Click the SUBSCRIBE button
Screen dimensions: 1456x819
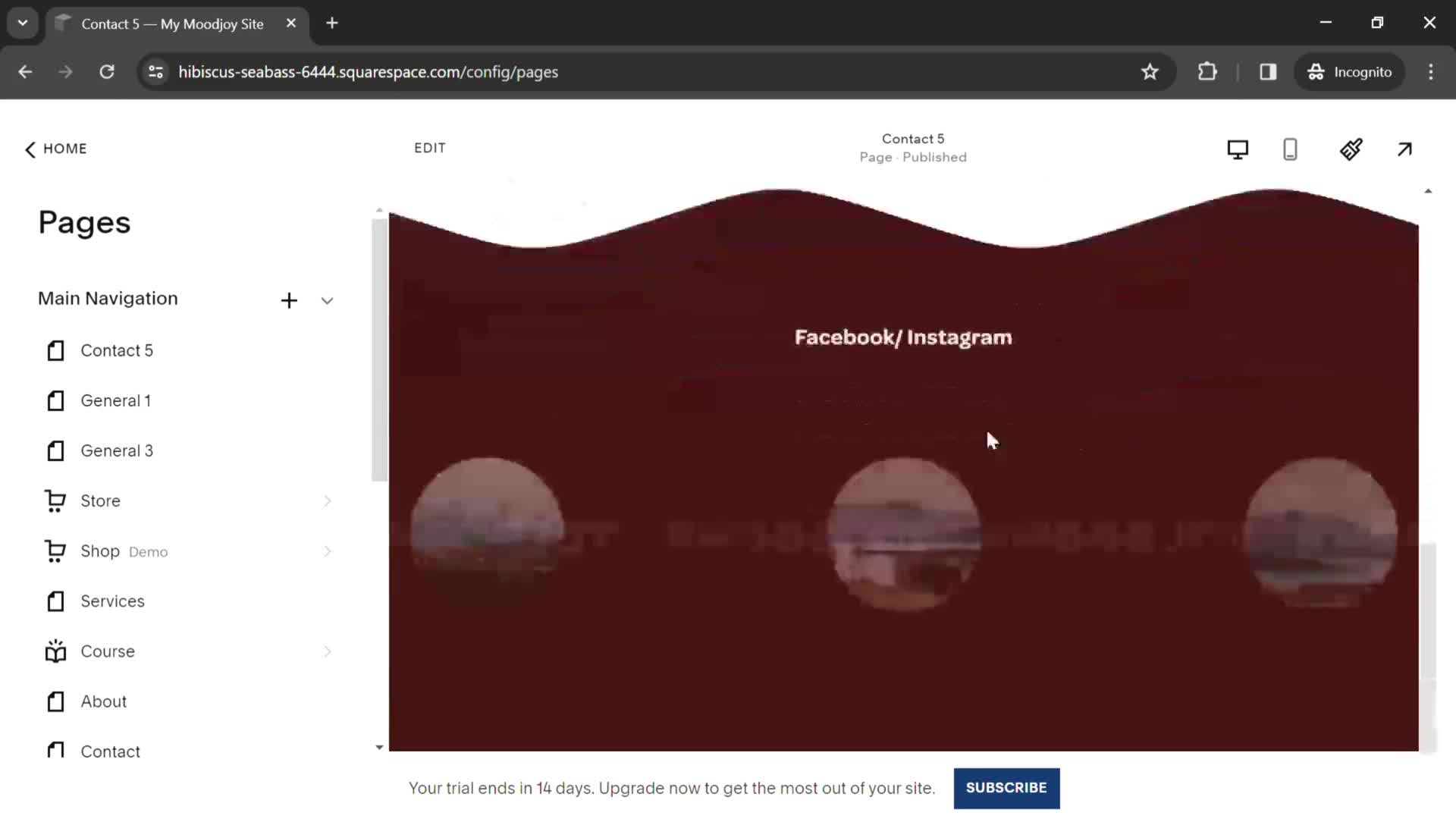pos(1006,788)
